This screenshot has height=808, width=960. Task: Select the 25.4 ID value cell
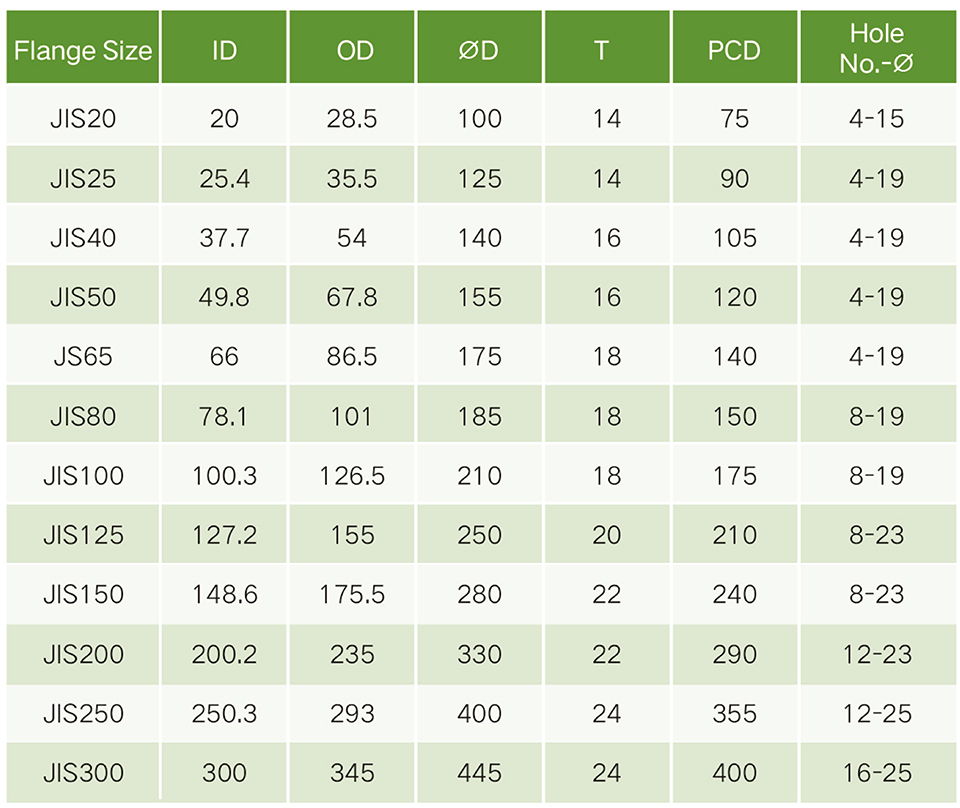[x=225, y=178]
